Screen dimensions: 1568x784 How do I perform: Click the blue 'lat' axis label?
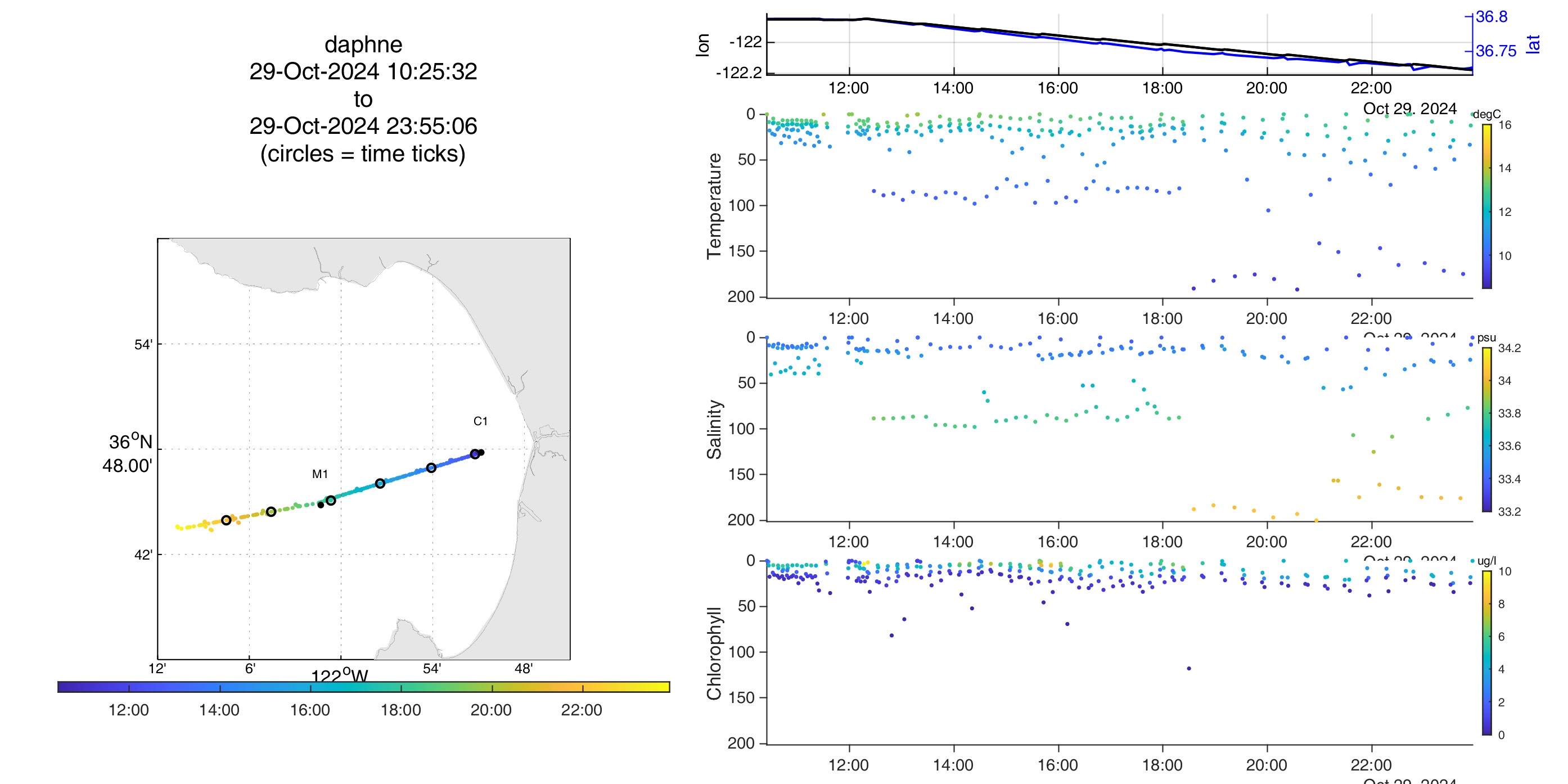(x=1534, y=44)
